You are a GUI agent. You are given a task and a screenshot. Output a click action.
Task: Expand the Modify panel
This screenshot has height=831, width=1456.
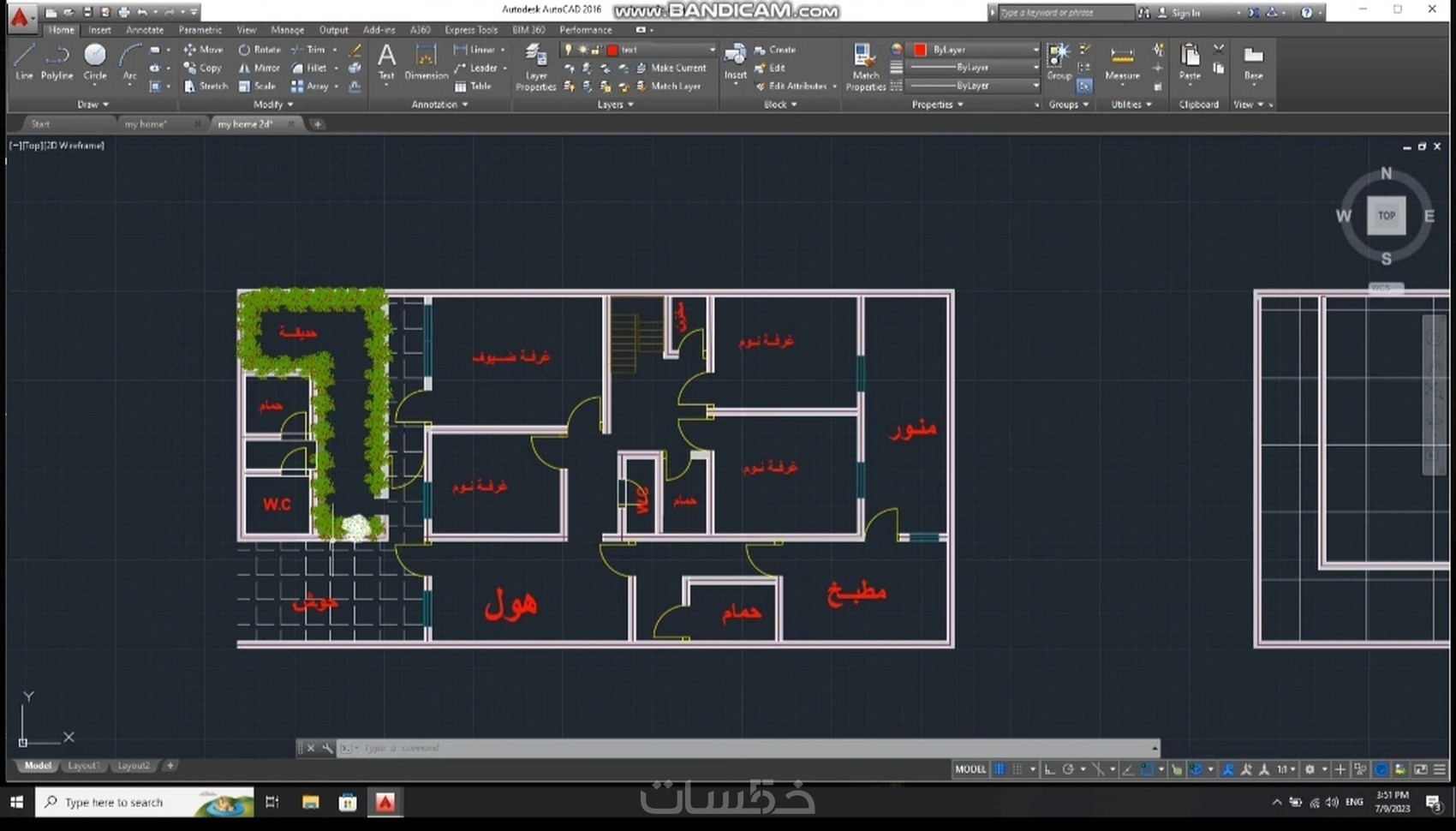pyautogui.click(x=273, y=105)
